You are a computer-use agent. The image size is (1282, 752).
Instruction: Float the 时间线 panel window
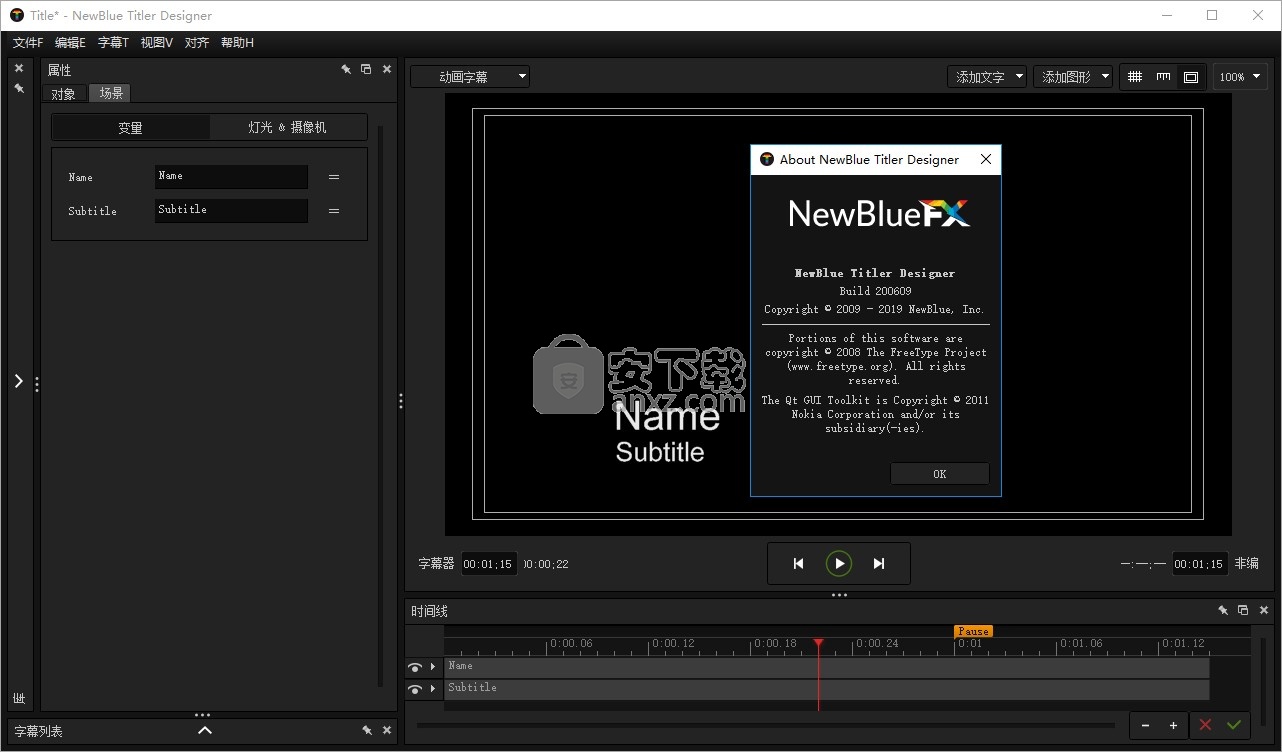click(1243, 610)
